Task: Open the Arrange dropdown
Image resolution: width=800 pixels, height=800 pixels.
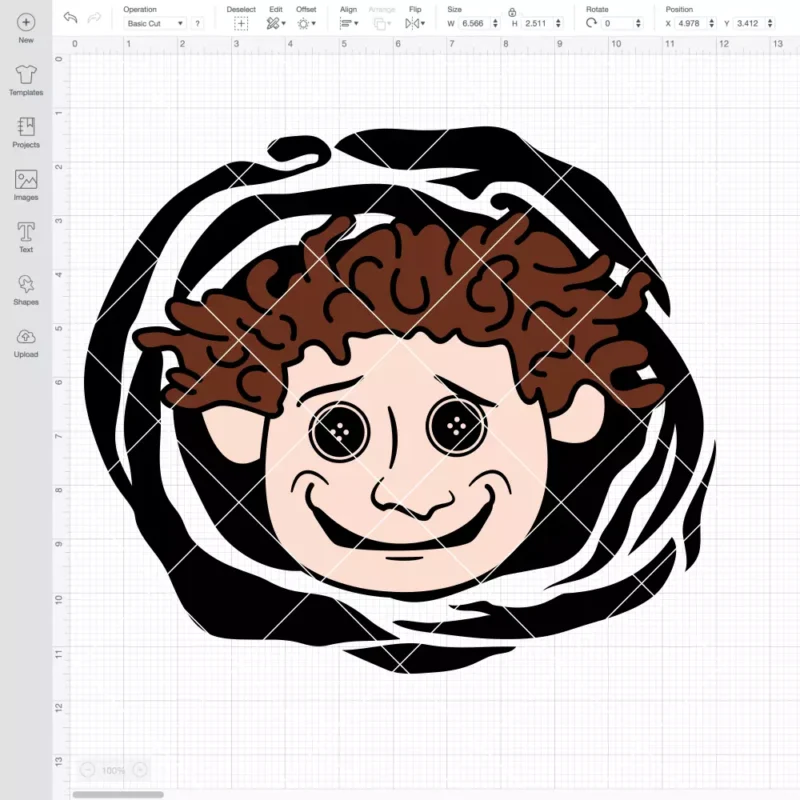Action: pyautogui.click(x=382, y=23)
